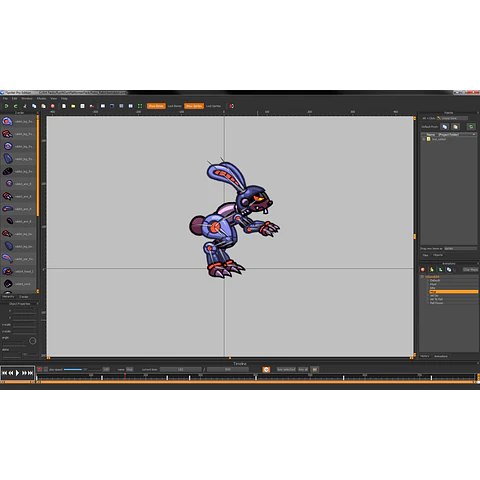Select the rabbit_head sprite in the Z-order list
This screenshot has height=480, width=480.
pos(18,271)
